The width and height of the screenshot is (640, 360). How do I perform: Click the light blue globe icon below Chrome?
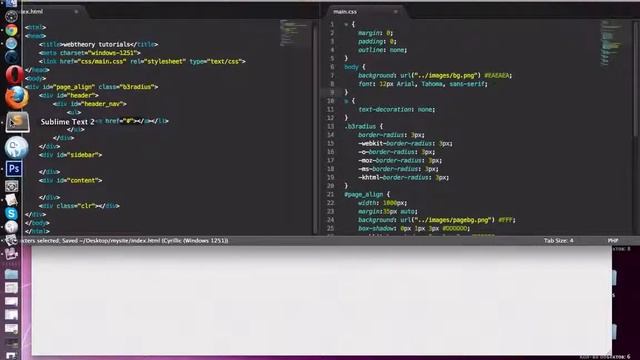(11, 43)
